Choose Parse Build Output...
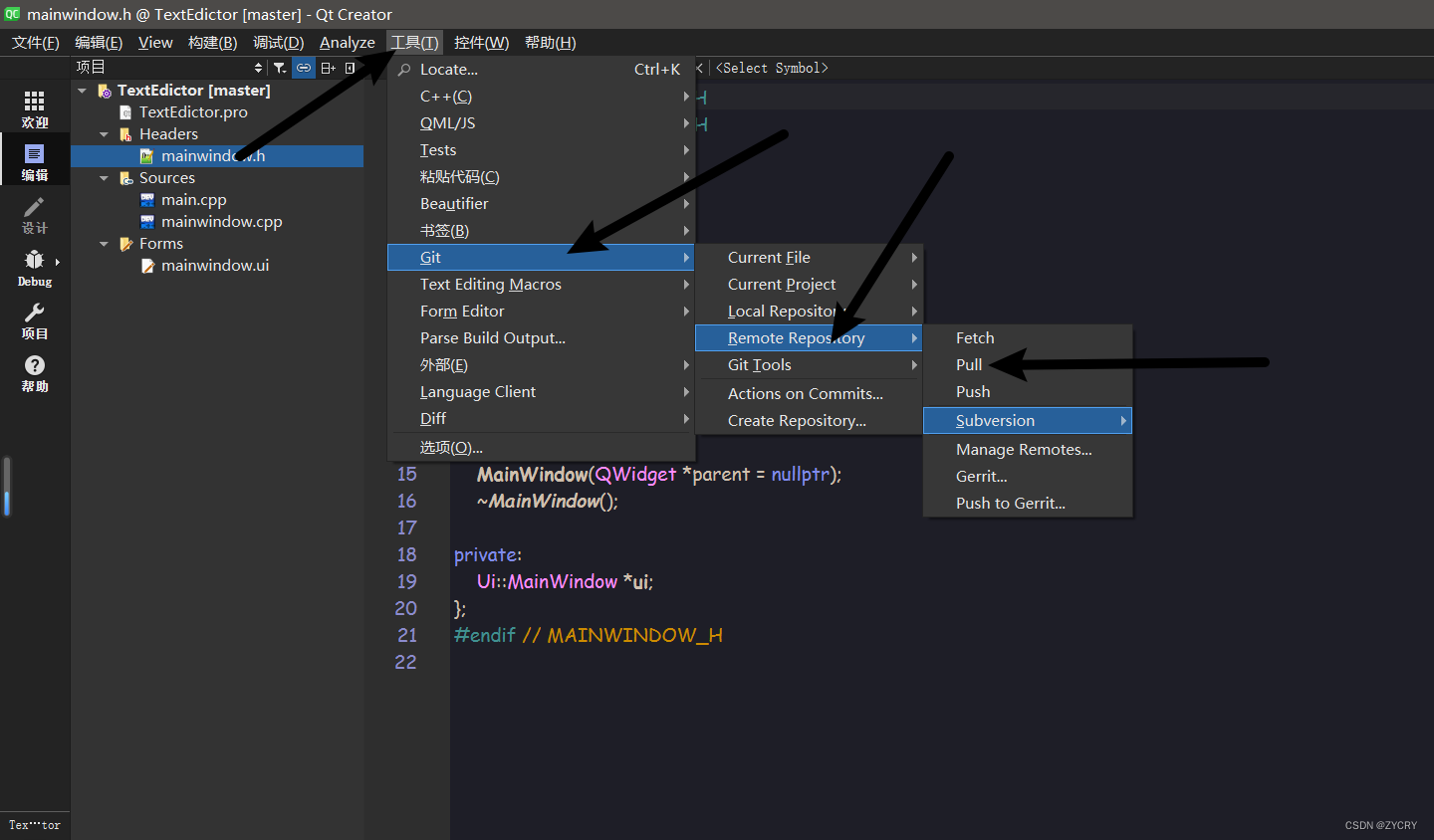The image size is (1434, 840). (x=541, y=338)
